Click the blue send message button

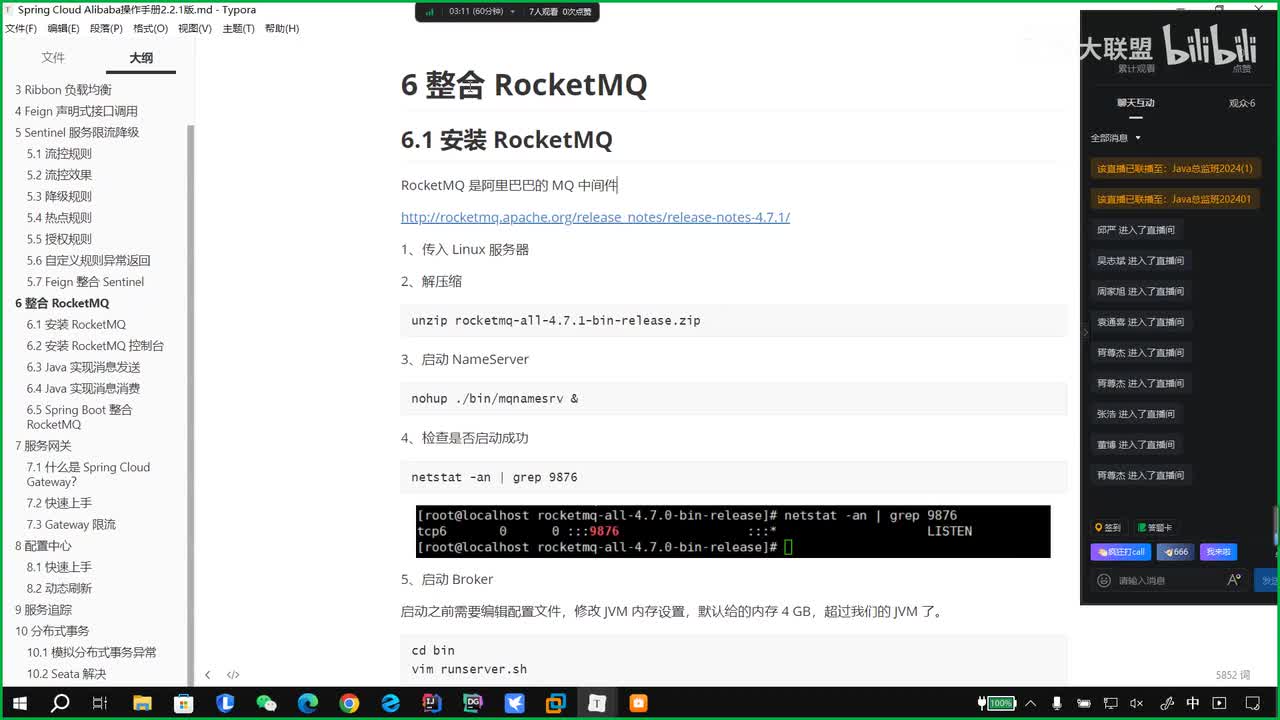tap(1268, 580)
